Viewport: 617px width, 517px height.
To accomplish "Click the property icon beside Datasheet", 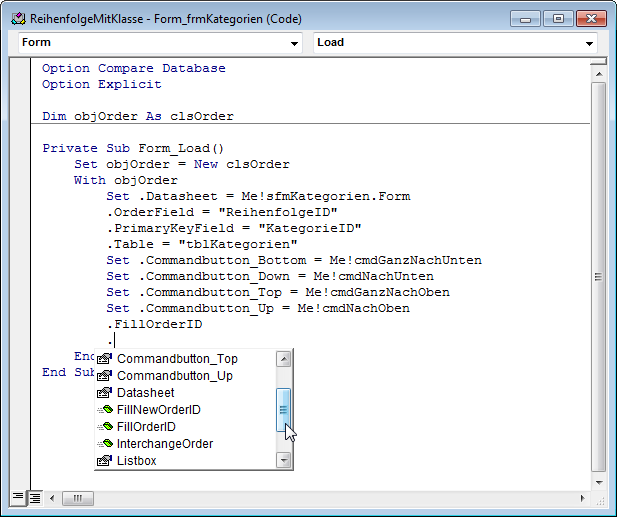I will coord(103,392).
